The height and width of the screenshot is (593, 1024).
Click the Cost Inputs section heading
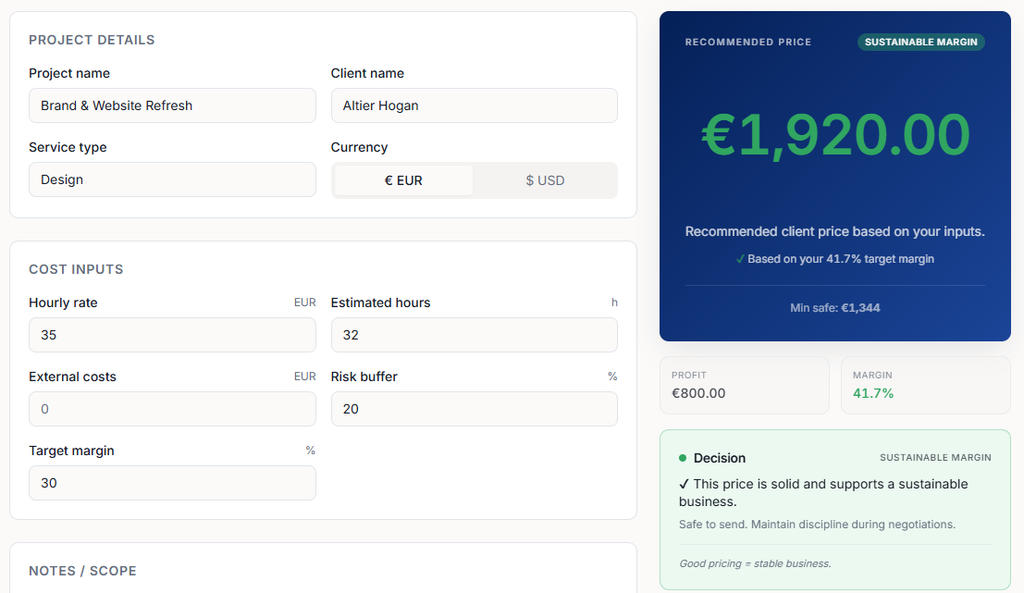pyautogui.click(x=76, y=269)
